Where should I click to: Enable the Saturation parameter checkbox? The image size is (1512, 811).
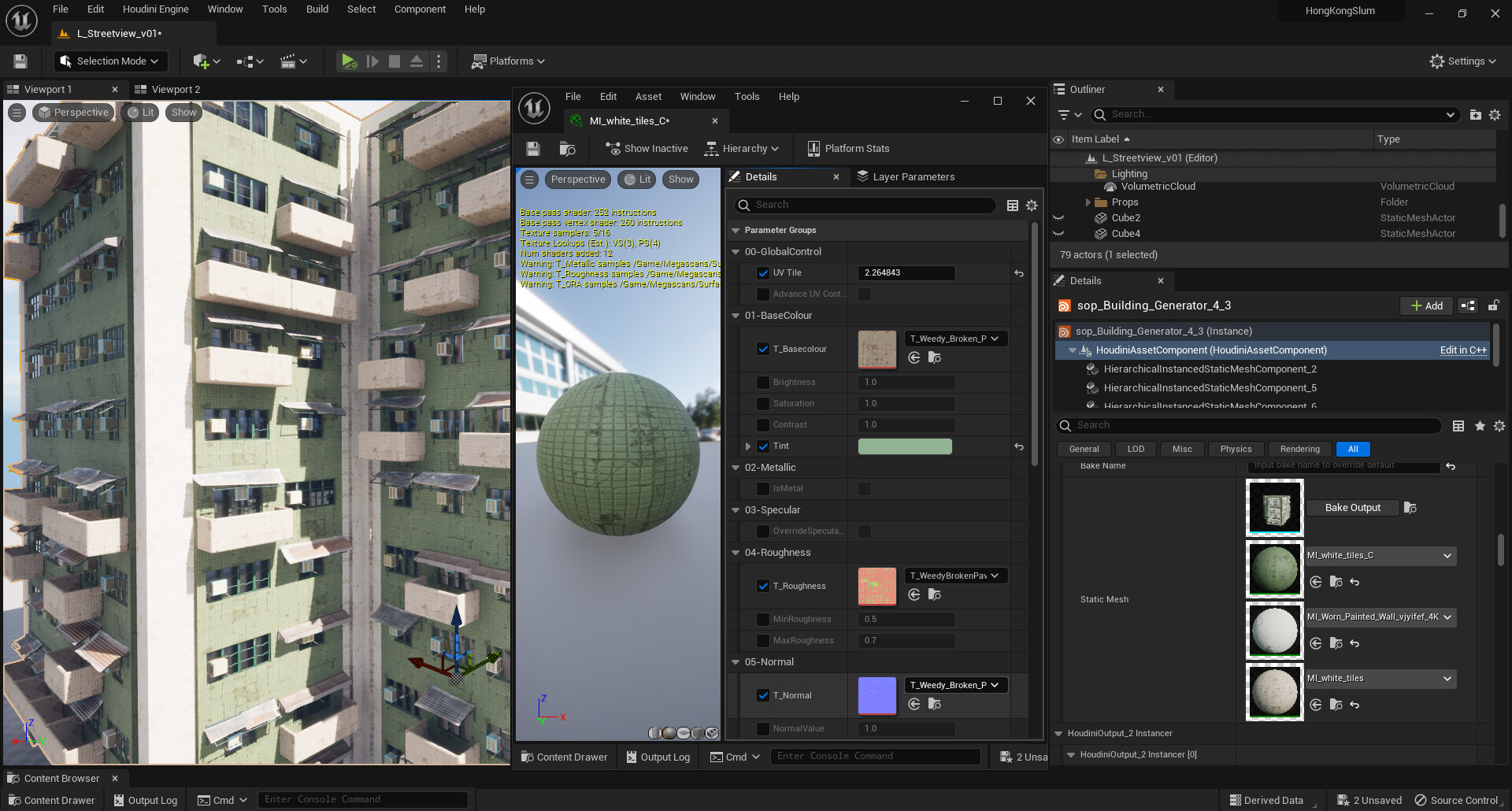[x=762, y=403]
